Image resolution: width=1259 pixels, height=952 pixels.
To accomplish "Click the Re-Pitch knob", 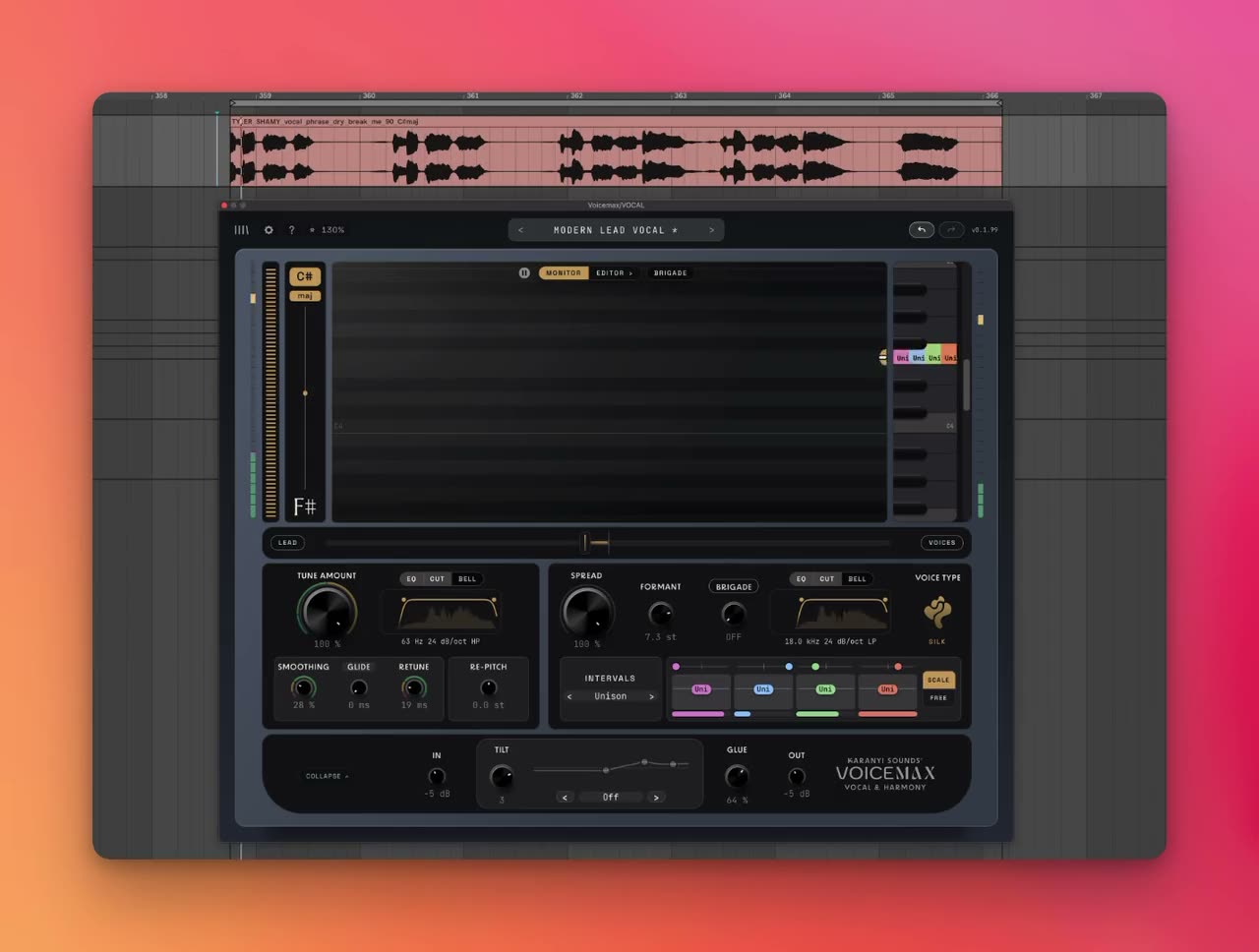I will (488, 687).
